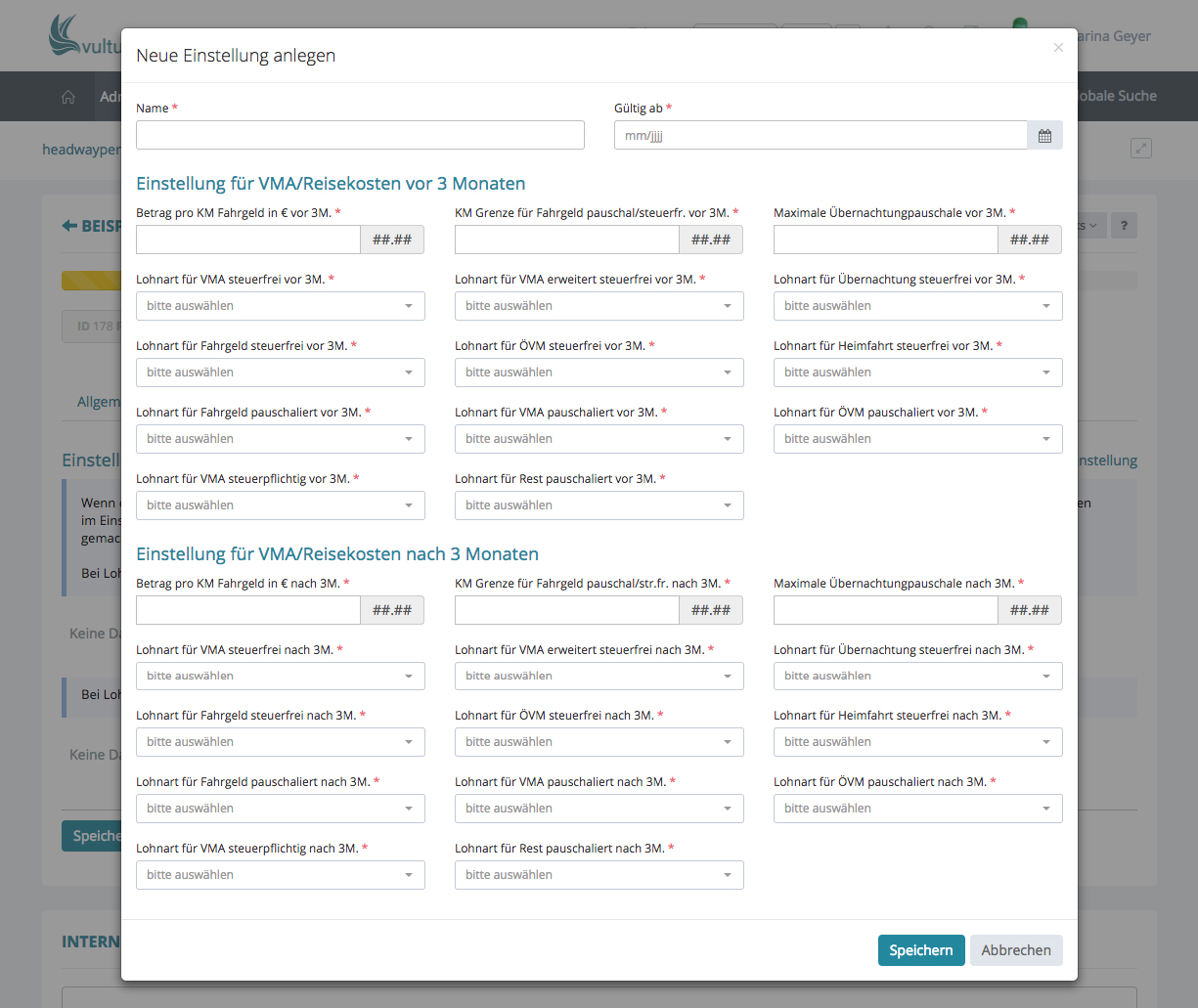Viewport: 1198px width, 1008px height.
Task: Click the fullscreen expand icon
Action: click(1140, 149)
